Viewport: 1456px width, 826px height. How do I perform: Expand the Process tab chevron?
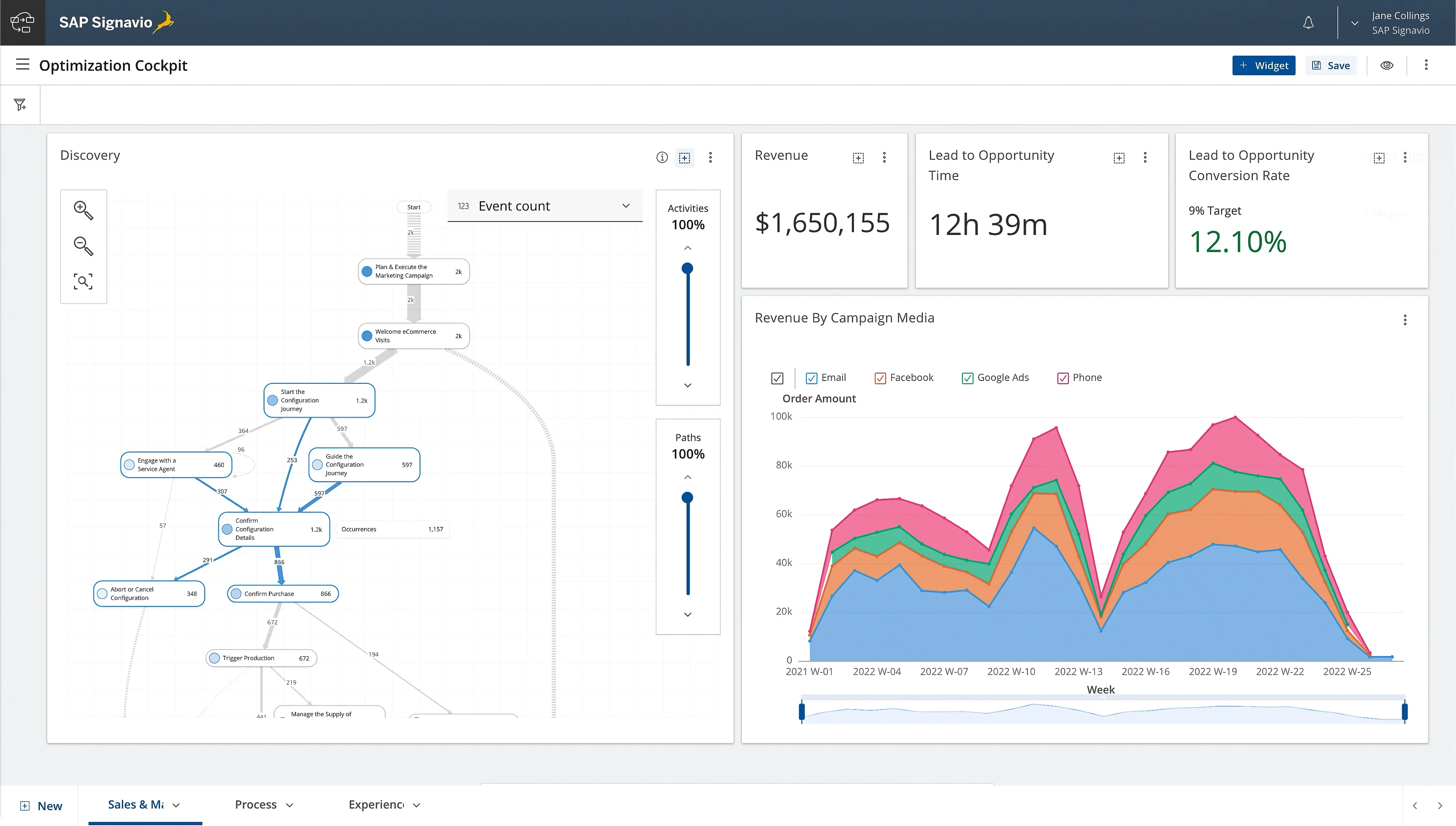pos(290,804)
